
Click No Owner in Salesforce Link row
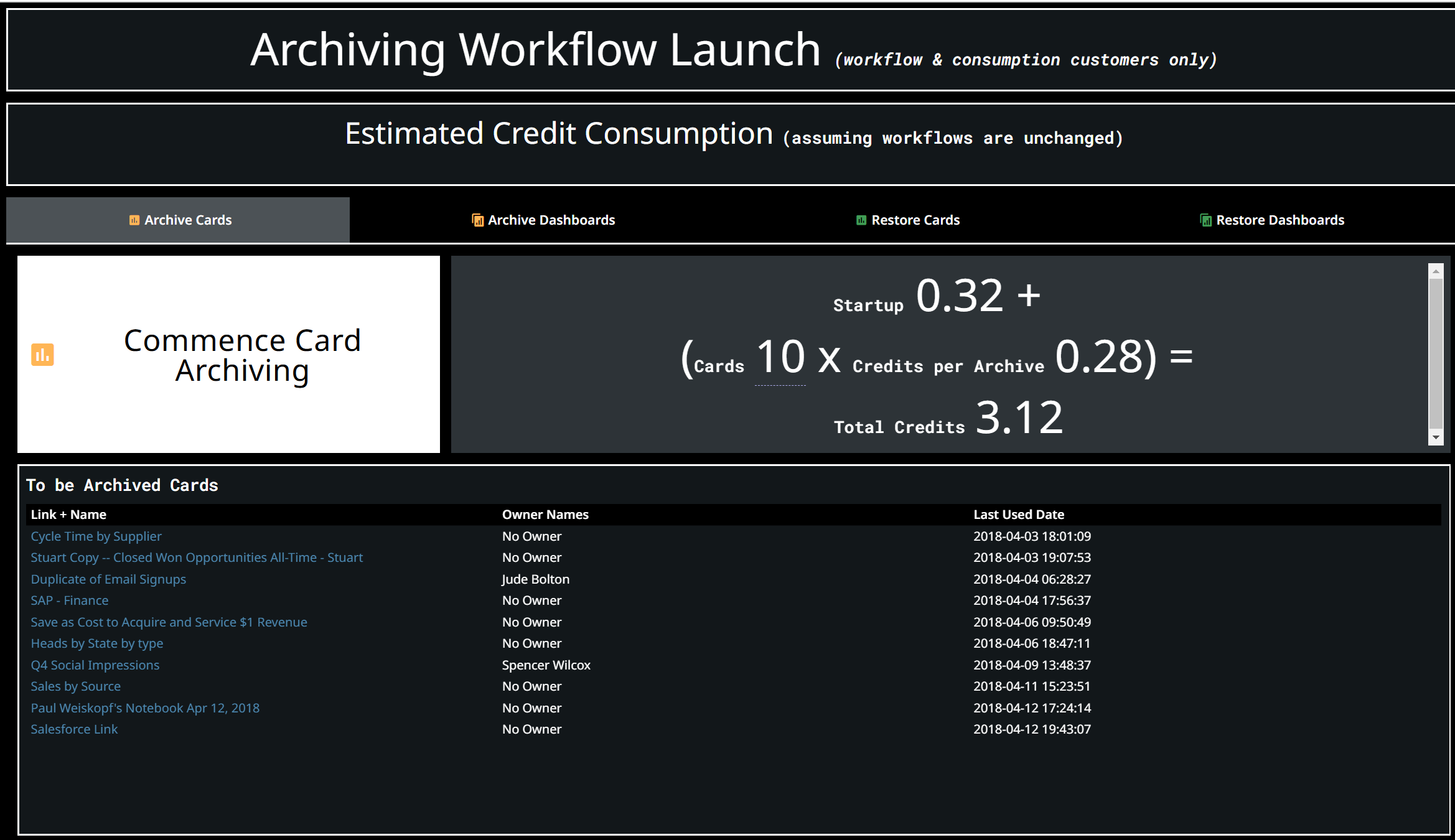pos(531,729)
